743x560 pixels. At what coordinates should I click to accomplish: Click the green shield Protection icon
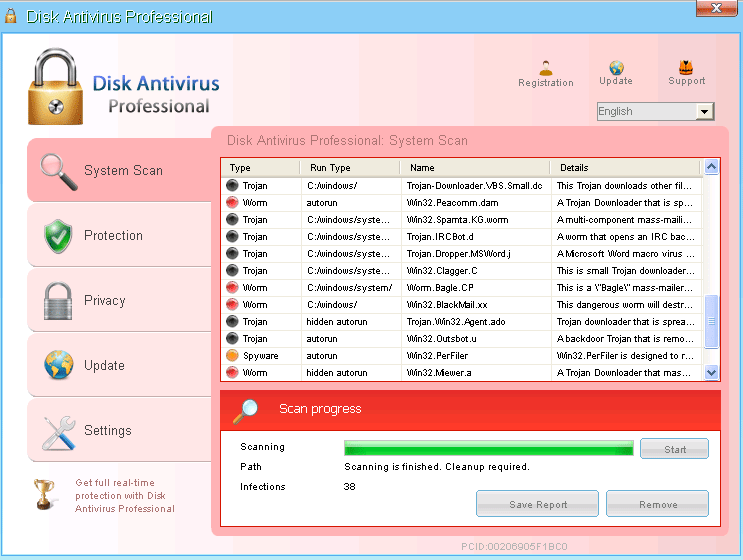(x=59, y=236)
